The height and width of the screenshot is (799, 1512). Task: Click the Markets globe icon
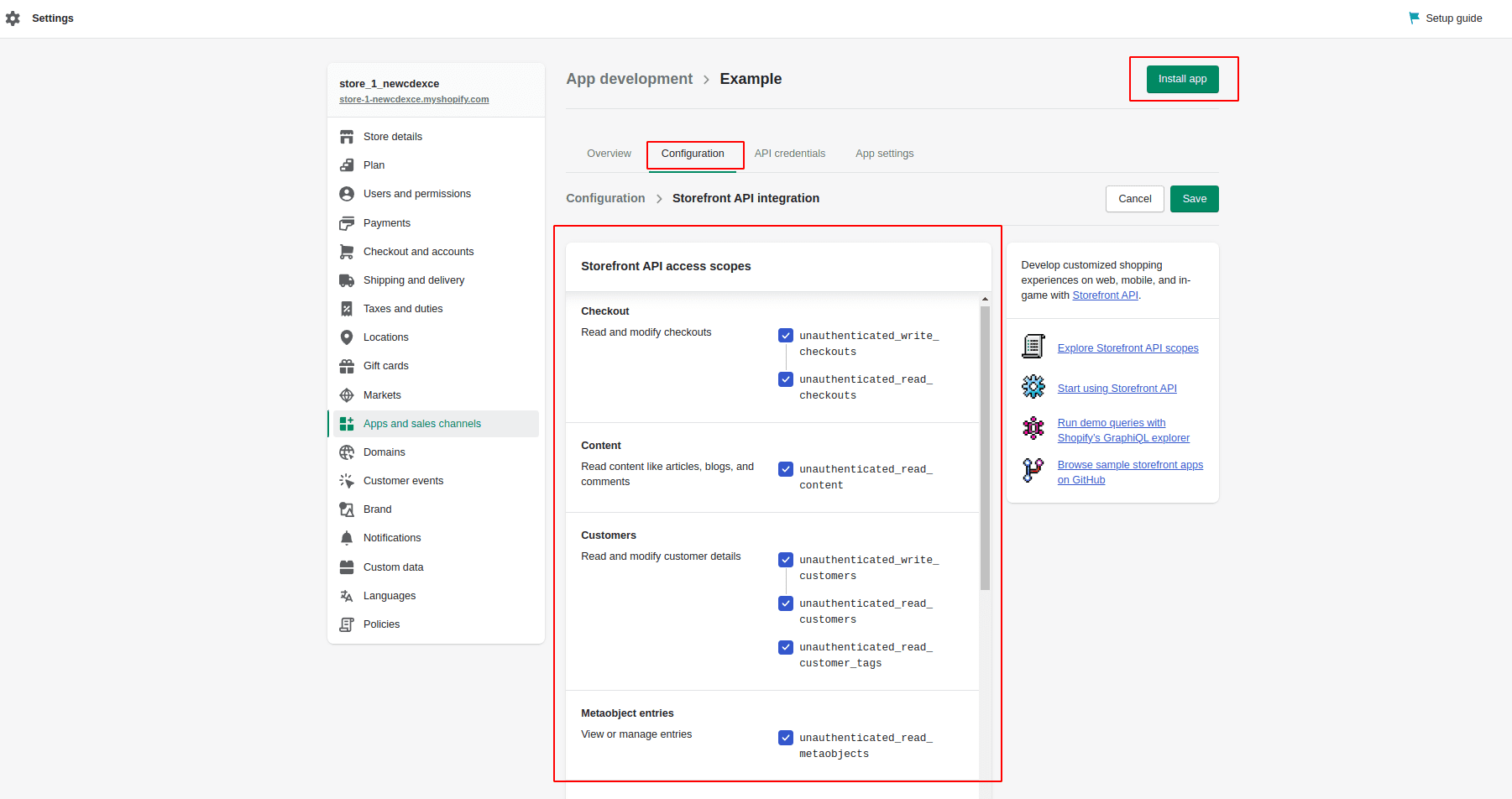[347, 395]
